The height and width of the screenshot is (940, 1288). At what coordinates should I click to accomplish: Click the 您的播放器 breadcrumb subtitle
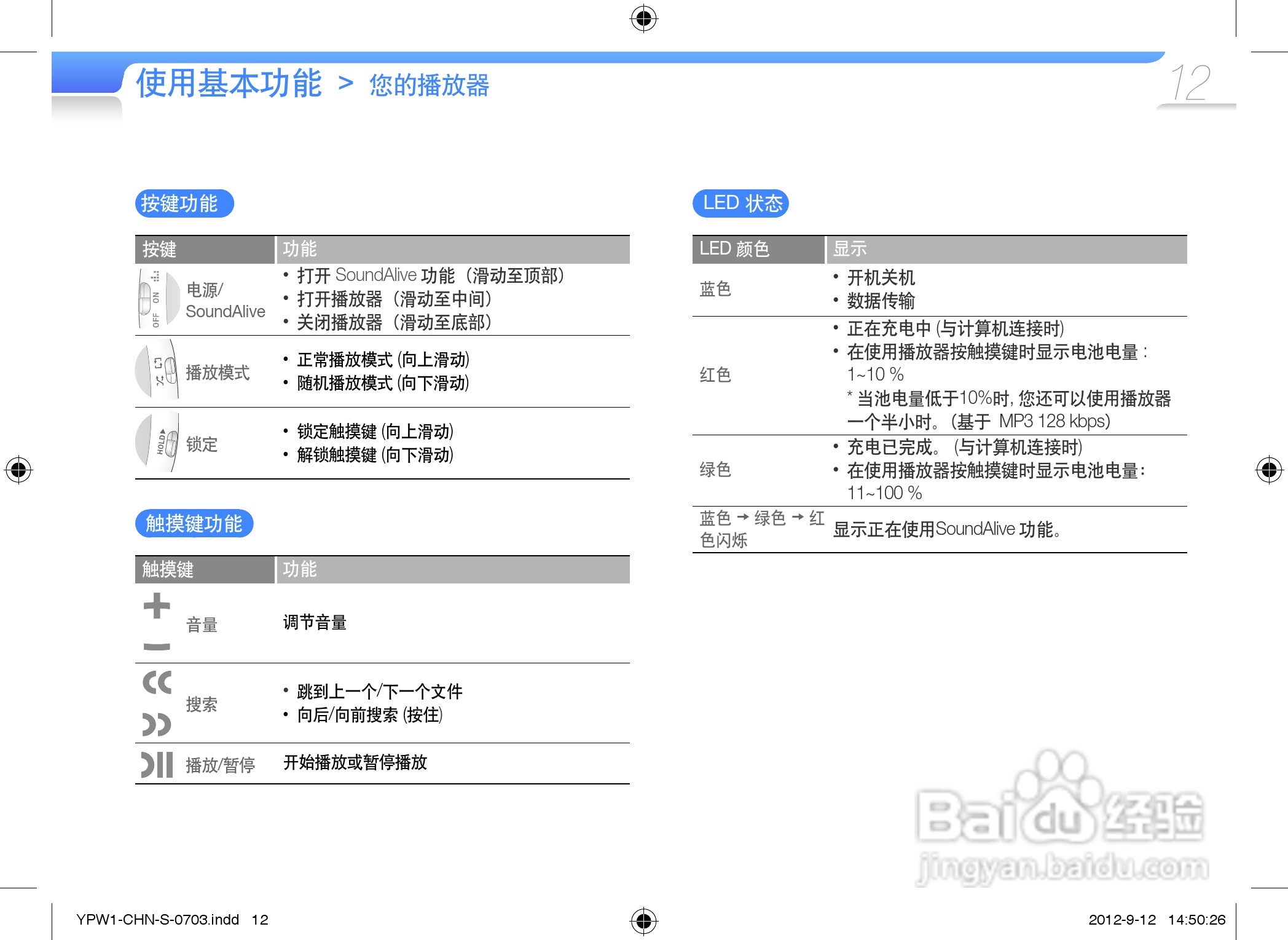click(429, 85)
